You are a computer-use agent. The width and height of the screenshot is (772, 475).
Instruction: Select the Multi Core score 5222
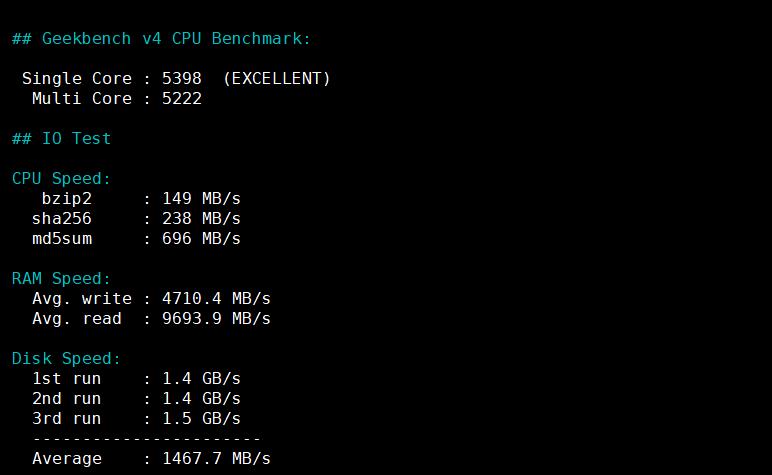click(181, 98)
